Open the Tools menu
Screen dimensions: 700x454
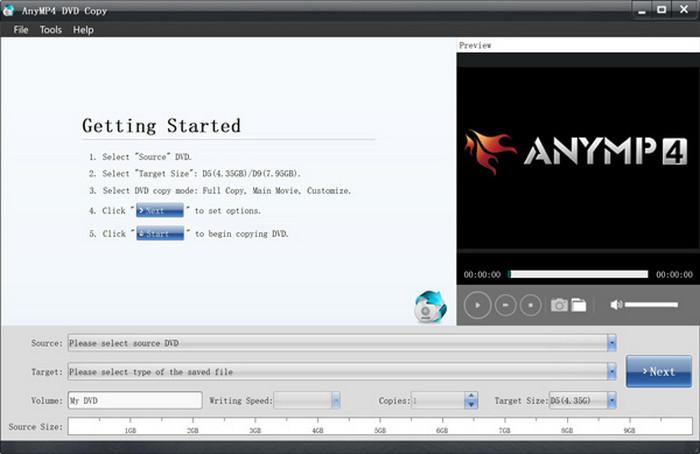(50, 30)
